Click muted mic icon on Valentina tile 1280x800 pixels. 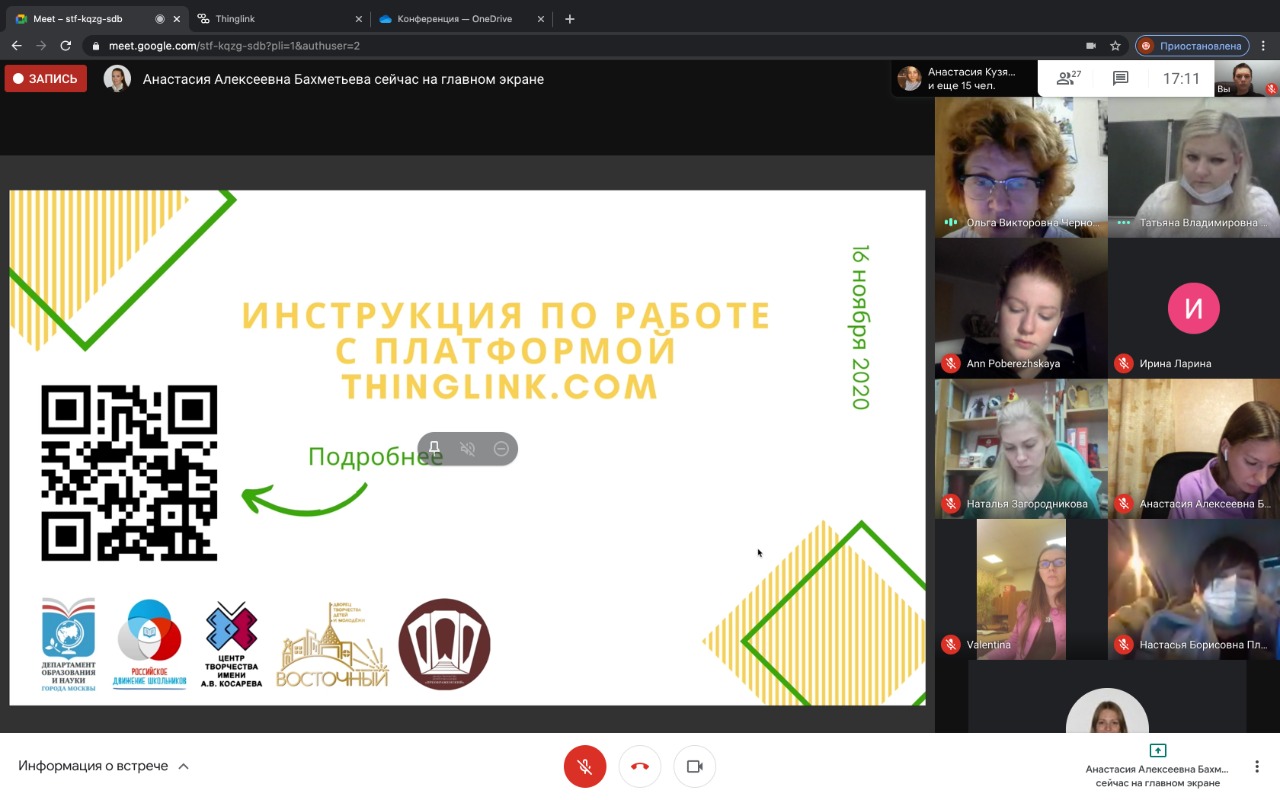click(950, 645)
